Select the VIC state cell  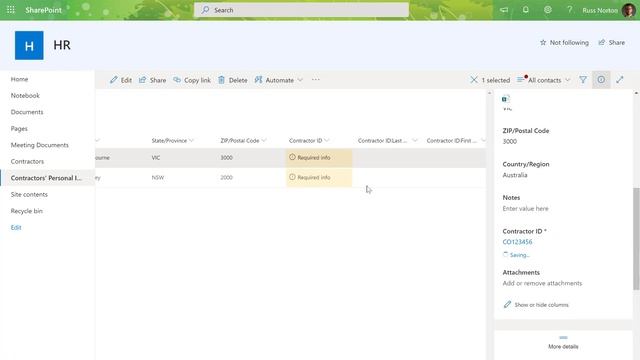156,158
